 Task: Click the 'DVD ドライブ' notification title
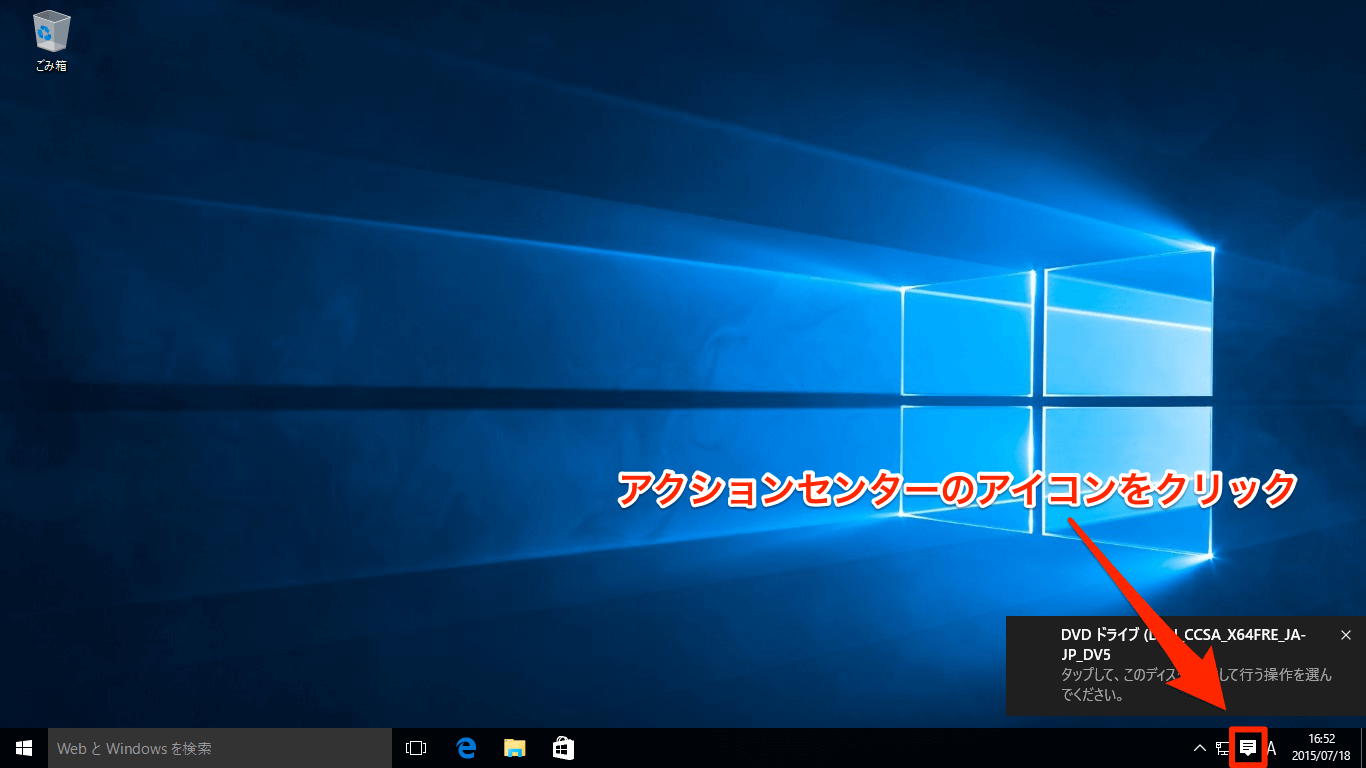pos(1183,644)
